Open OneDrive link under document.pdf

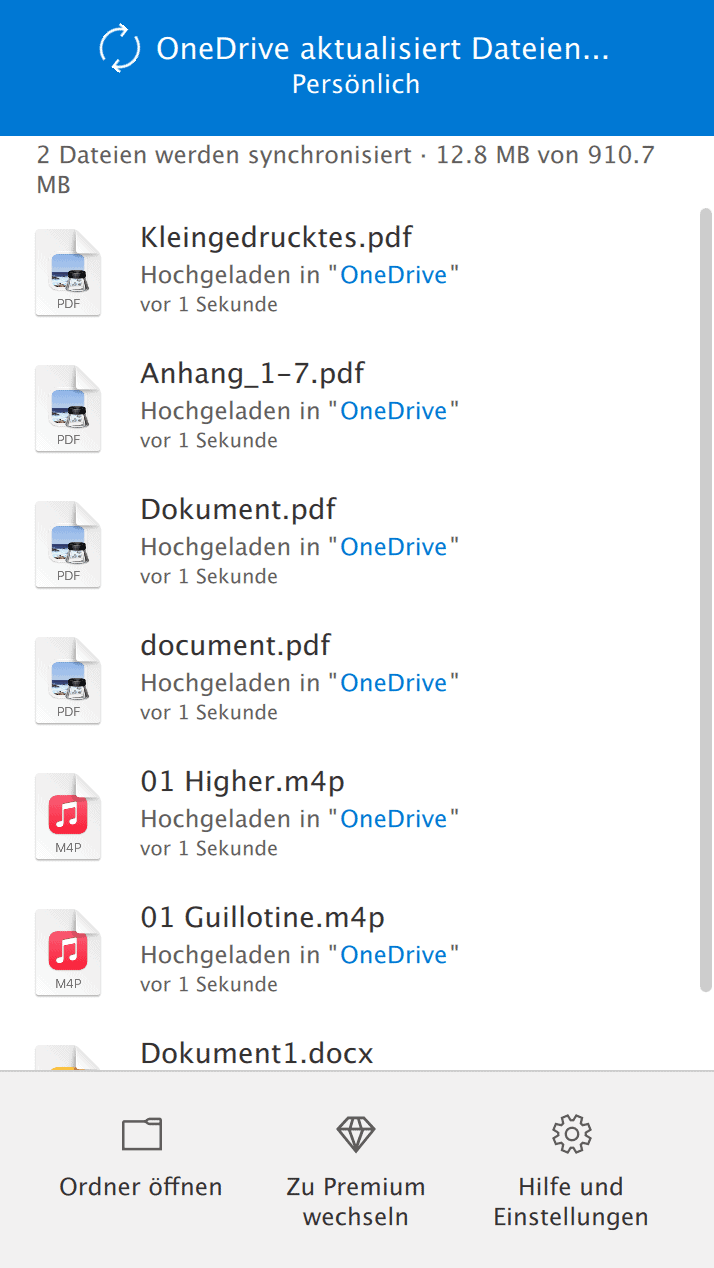point(394,683)
